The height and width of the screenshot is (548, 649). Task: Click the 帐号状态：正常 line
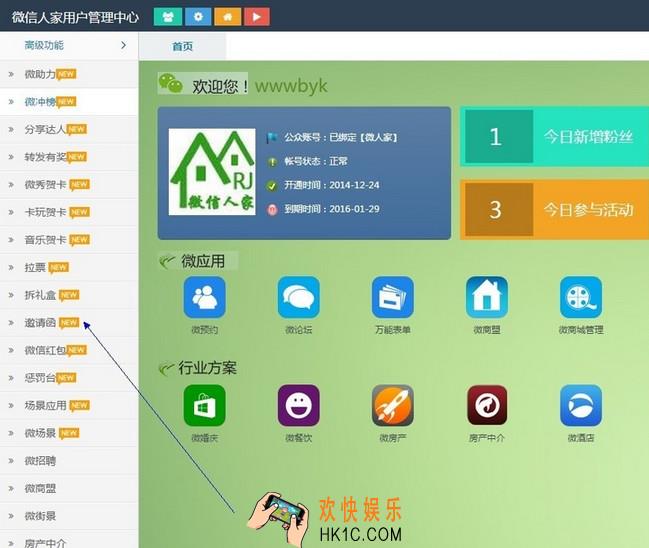coord(316,161)
